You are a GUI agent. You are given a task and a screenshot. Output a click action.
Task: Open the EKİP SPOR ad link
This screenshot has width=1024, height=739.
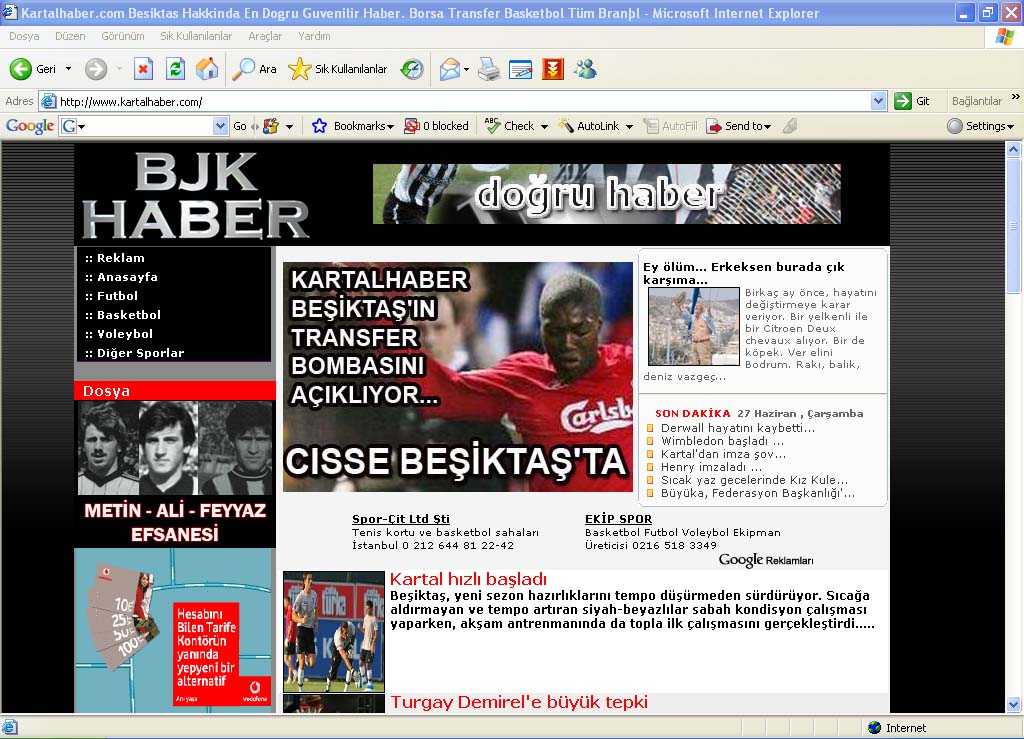(x=618, y=519)
